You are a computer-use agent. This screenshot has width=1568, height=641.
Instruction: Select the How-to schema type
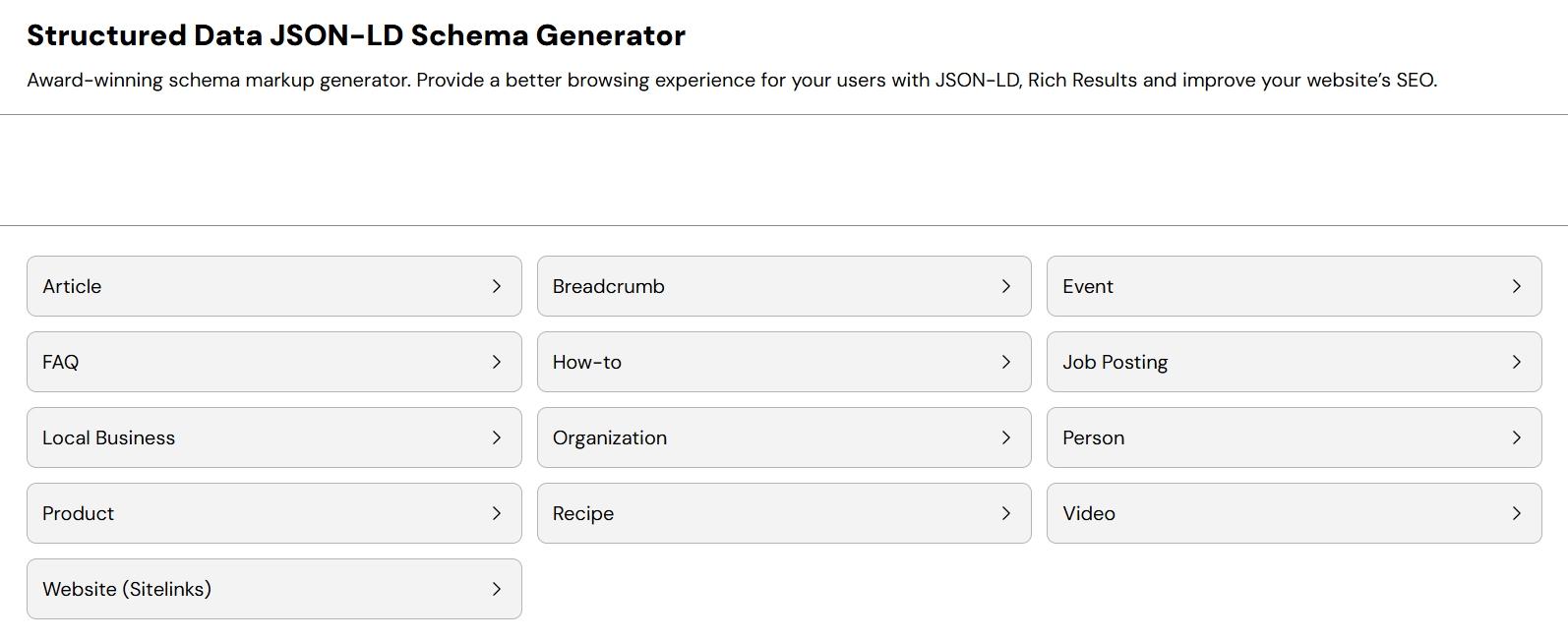point(783,362)
